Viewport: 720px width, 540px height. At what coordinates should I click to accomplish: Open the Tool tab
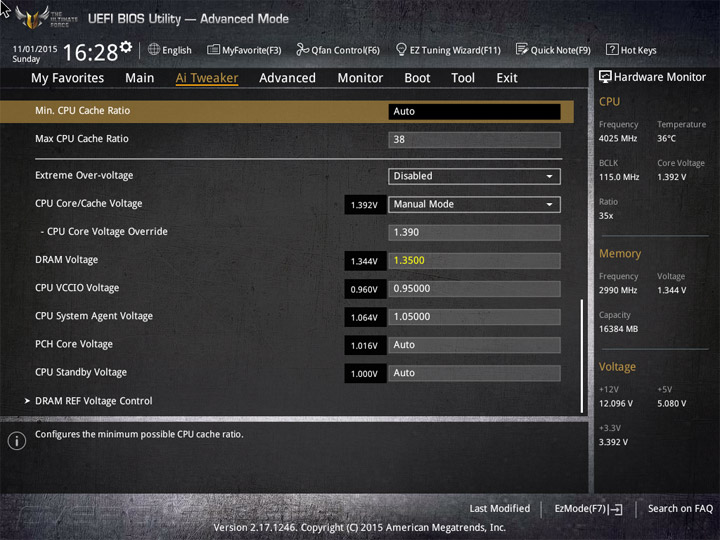tap(463, 78)
